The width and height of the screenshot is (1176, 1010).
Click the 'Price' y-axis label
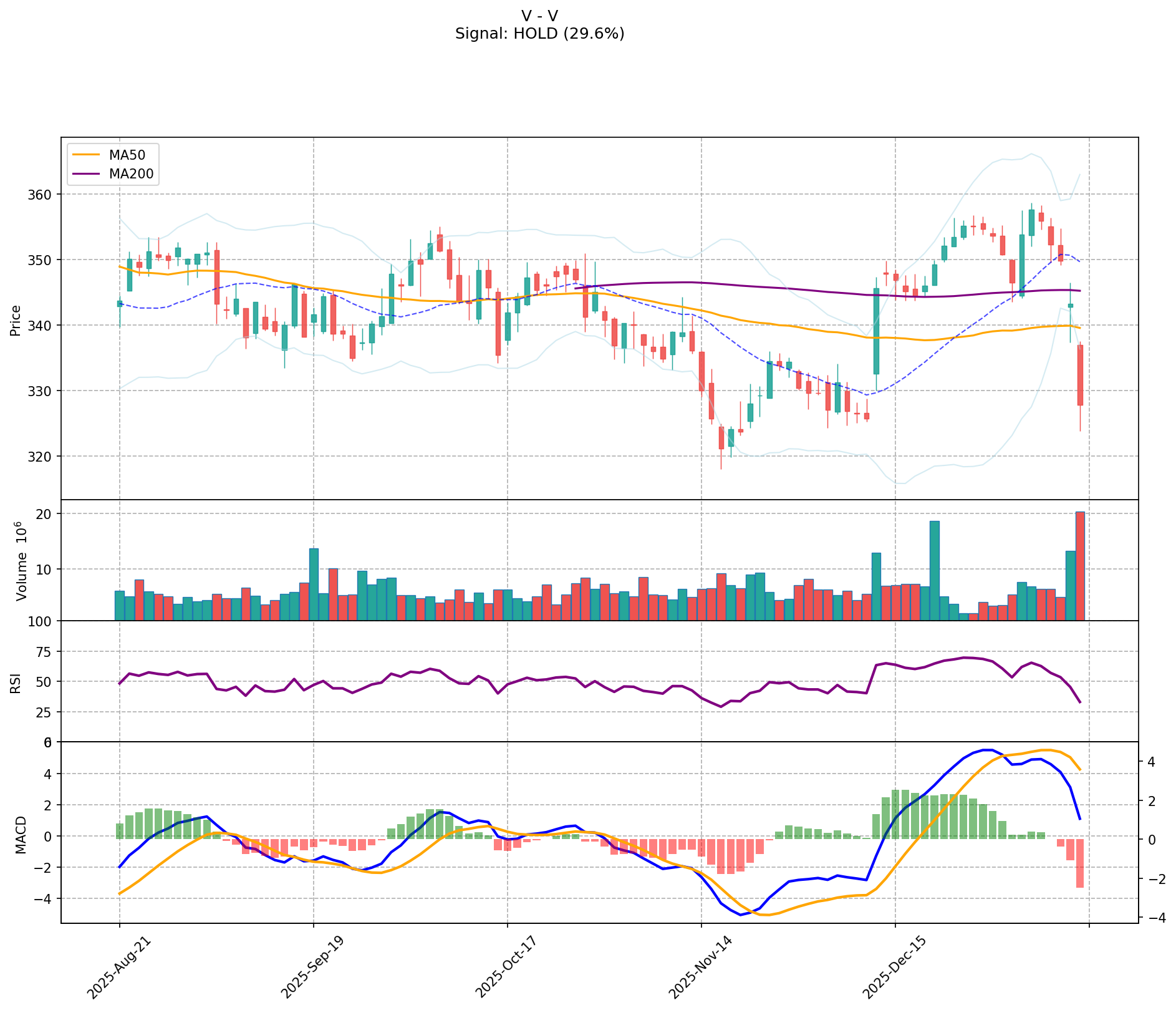pos(16,320)
